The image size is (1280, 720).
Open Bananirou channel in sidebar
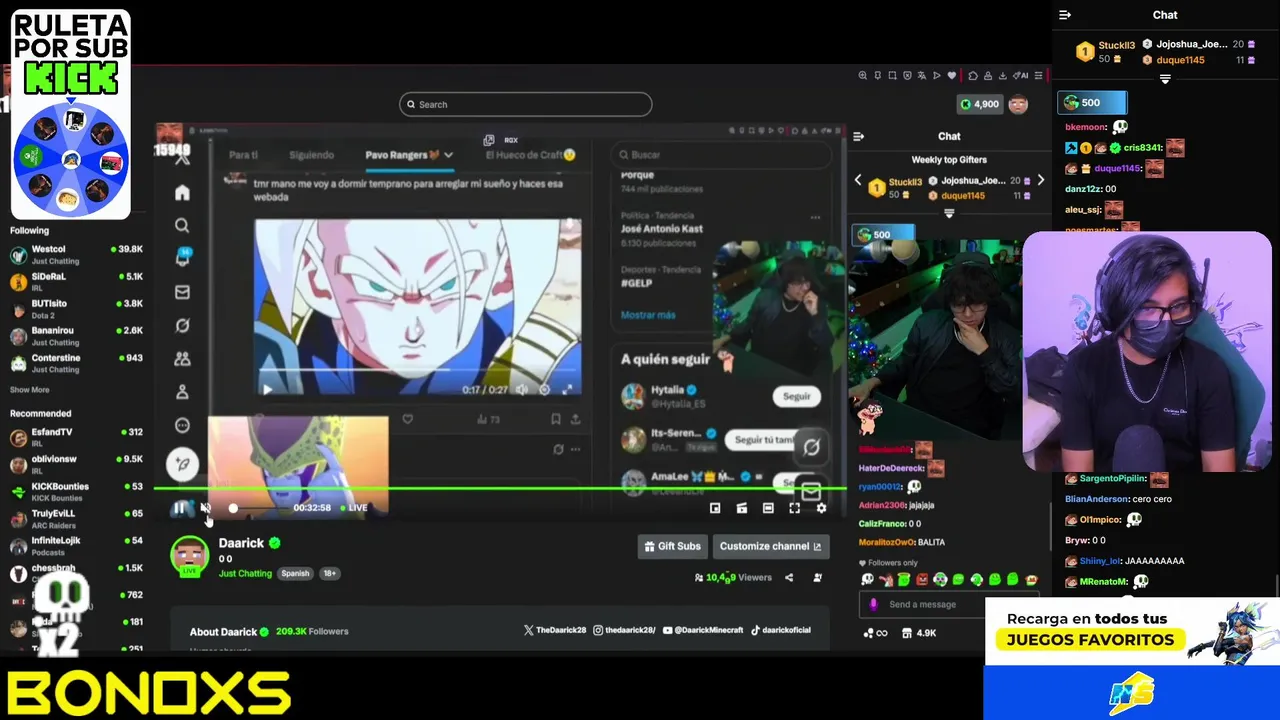pyautogui.click(x=76, y=335)
